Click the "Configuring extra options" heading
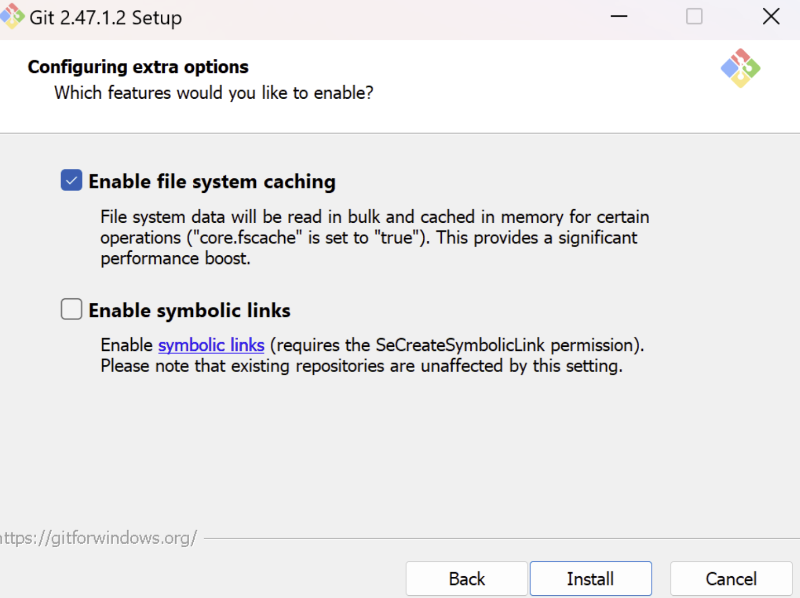Viewport: 800px width, 598px height. [138, 67]
